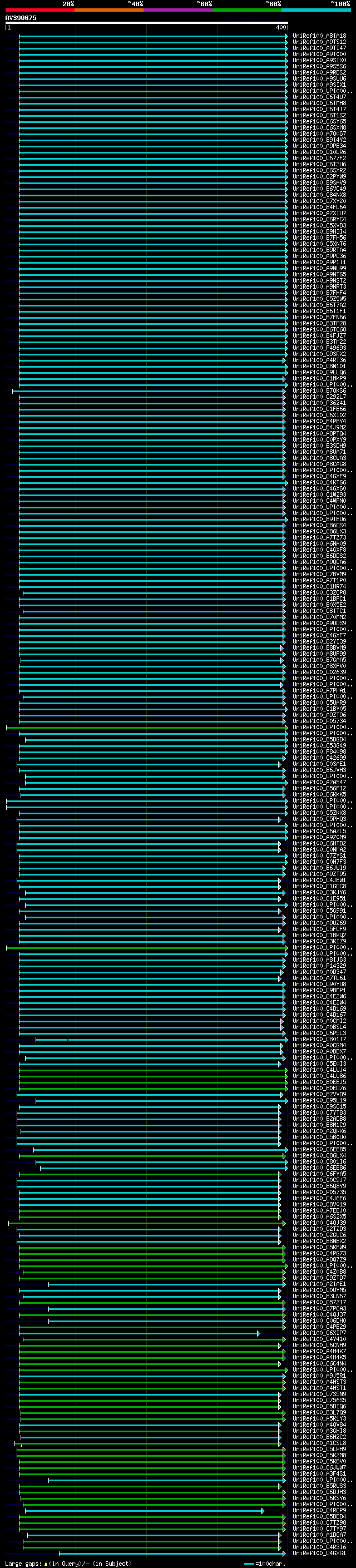Open UniRef100_Q677F2 entry
The image size is (356, 1568).
(x=319, y=159)
